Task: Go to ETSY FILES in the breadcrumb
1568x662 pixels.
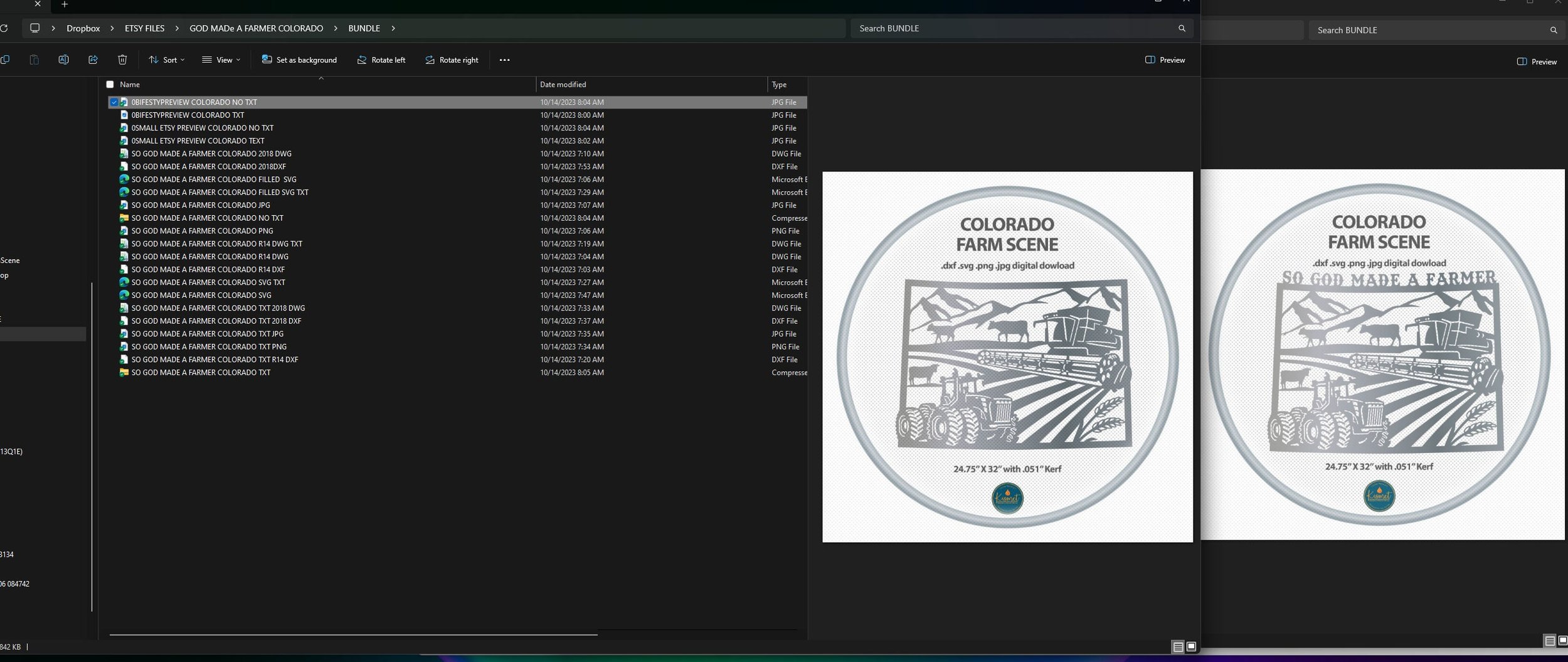Action: pos(144,28)
